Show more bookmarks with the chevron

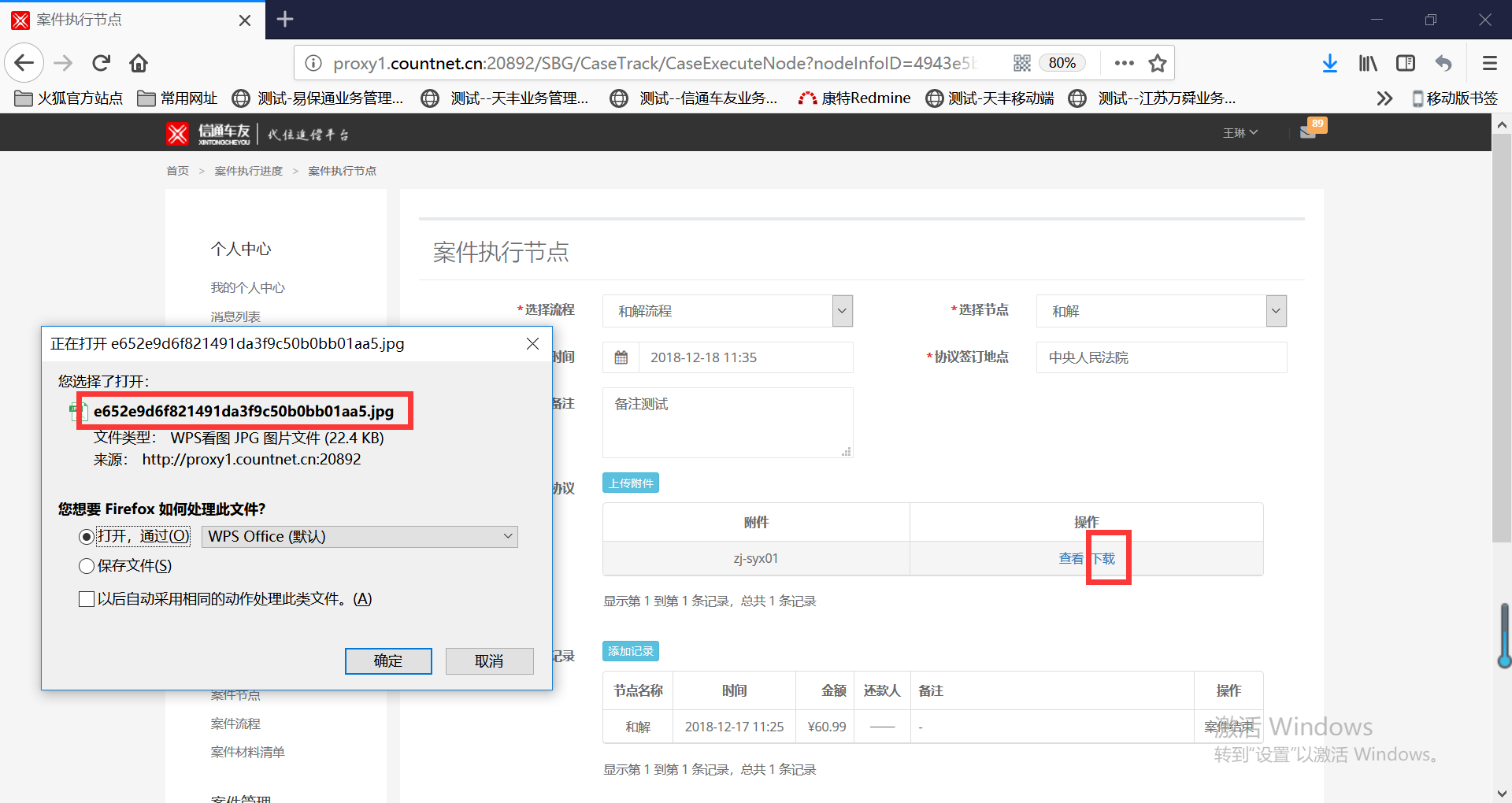point(1384,98)
